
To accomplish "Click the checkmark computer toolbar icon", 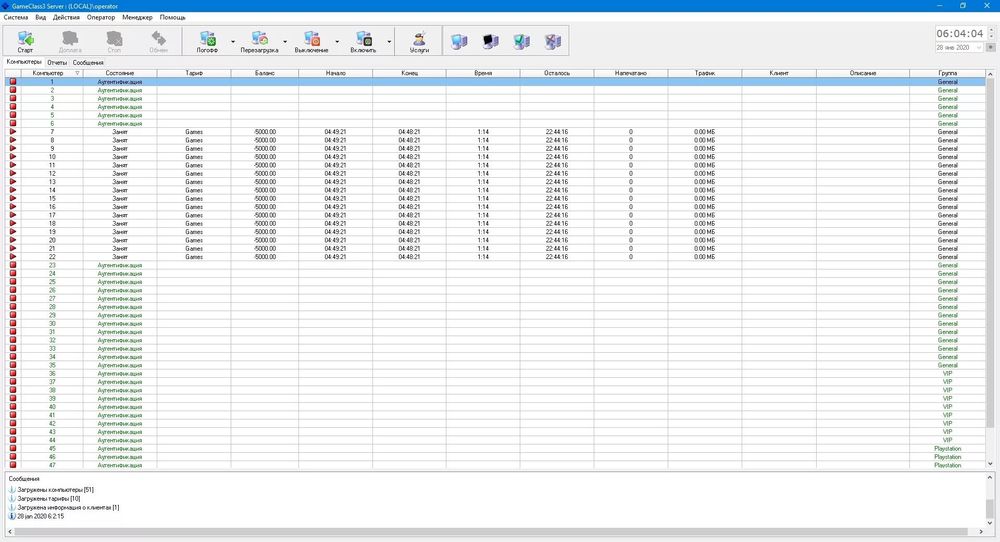I will click(x=522, y=41).
